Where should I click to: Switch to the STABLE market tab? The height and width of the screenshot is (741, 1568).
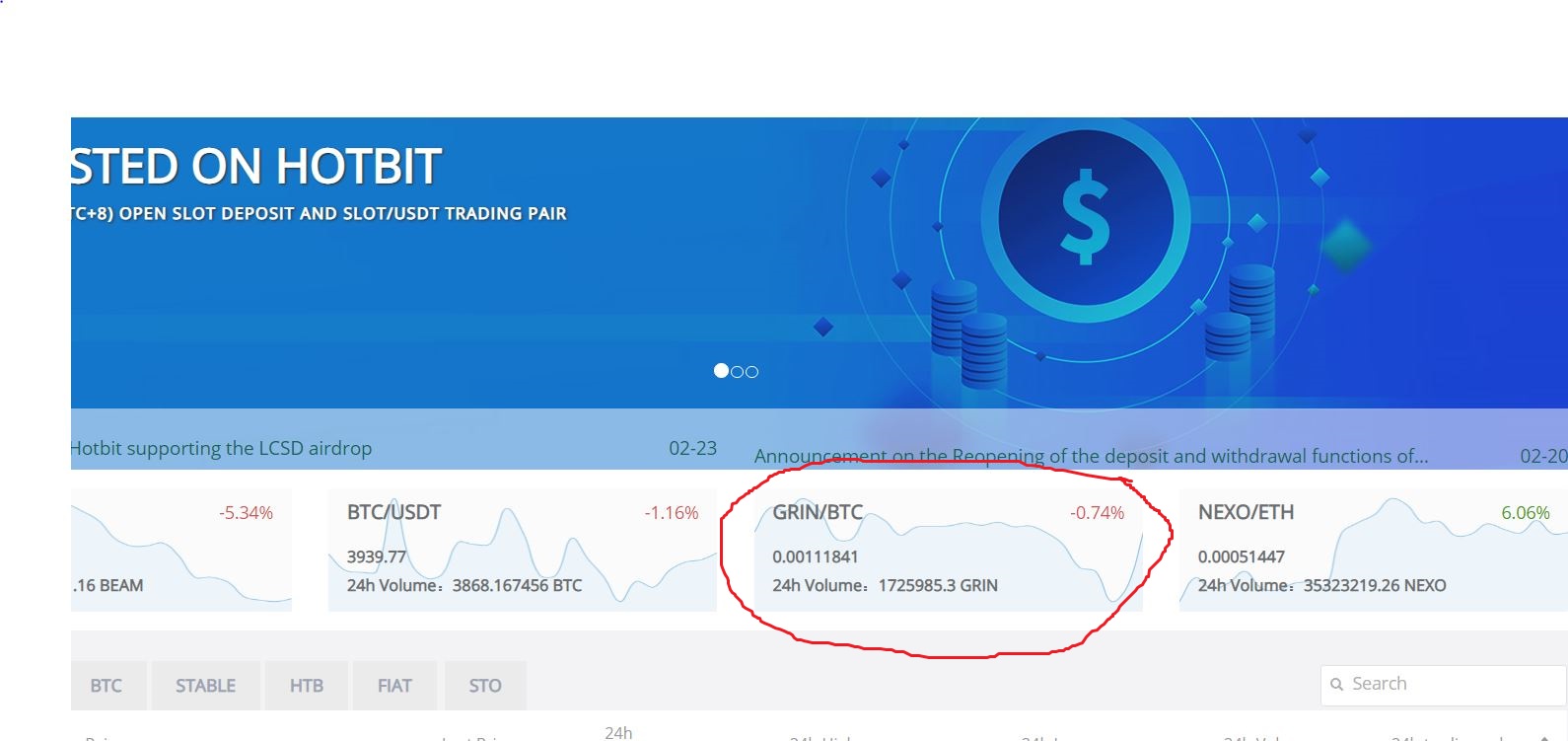(205, 686)
